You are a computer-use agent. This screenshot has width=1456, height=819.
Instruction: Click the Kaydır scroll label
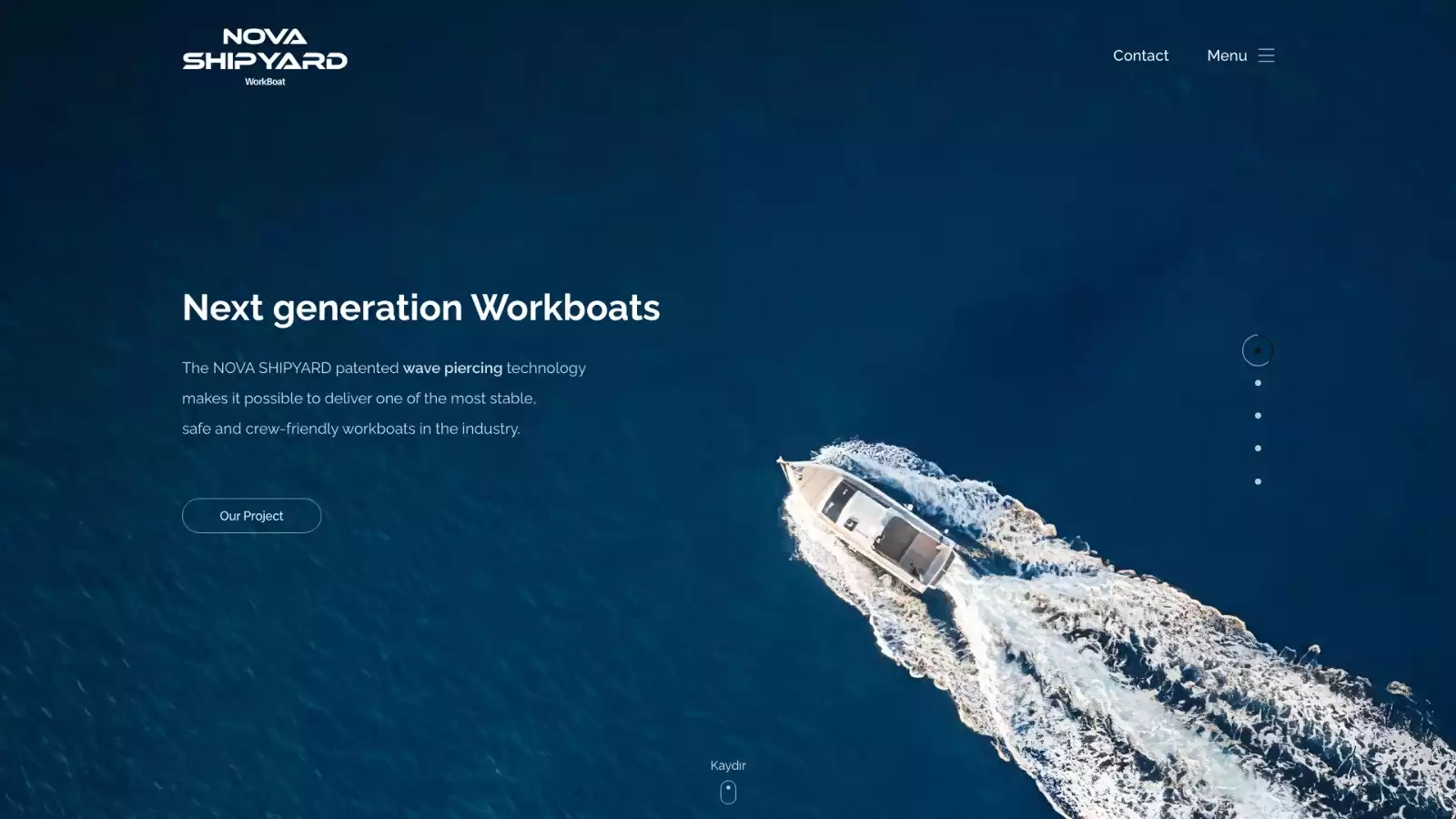click(x=728, y=765)
